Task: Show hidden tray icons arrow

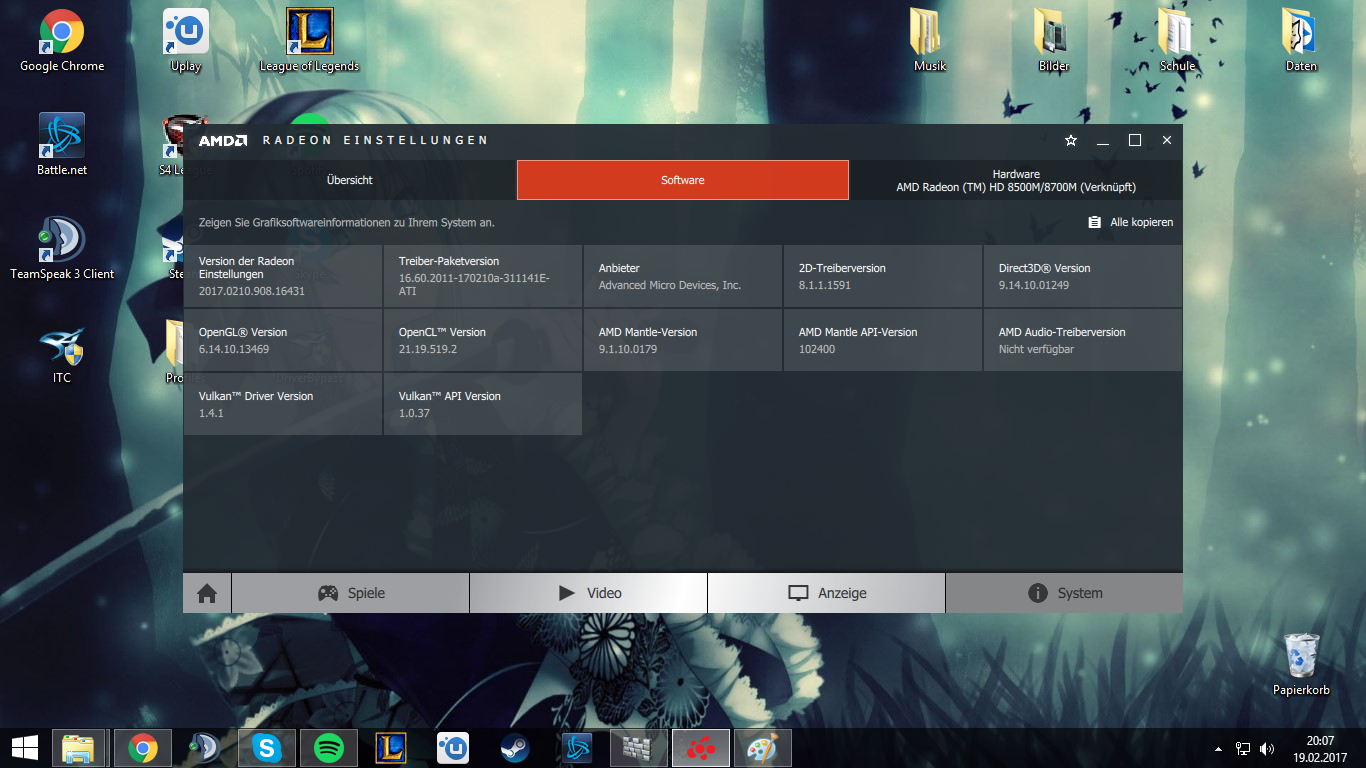Action: (1218, 748)
